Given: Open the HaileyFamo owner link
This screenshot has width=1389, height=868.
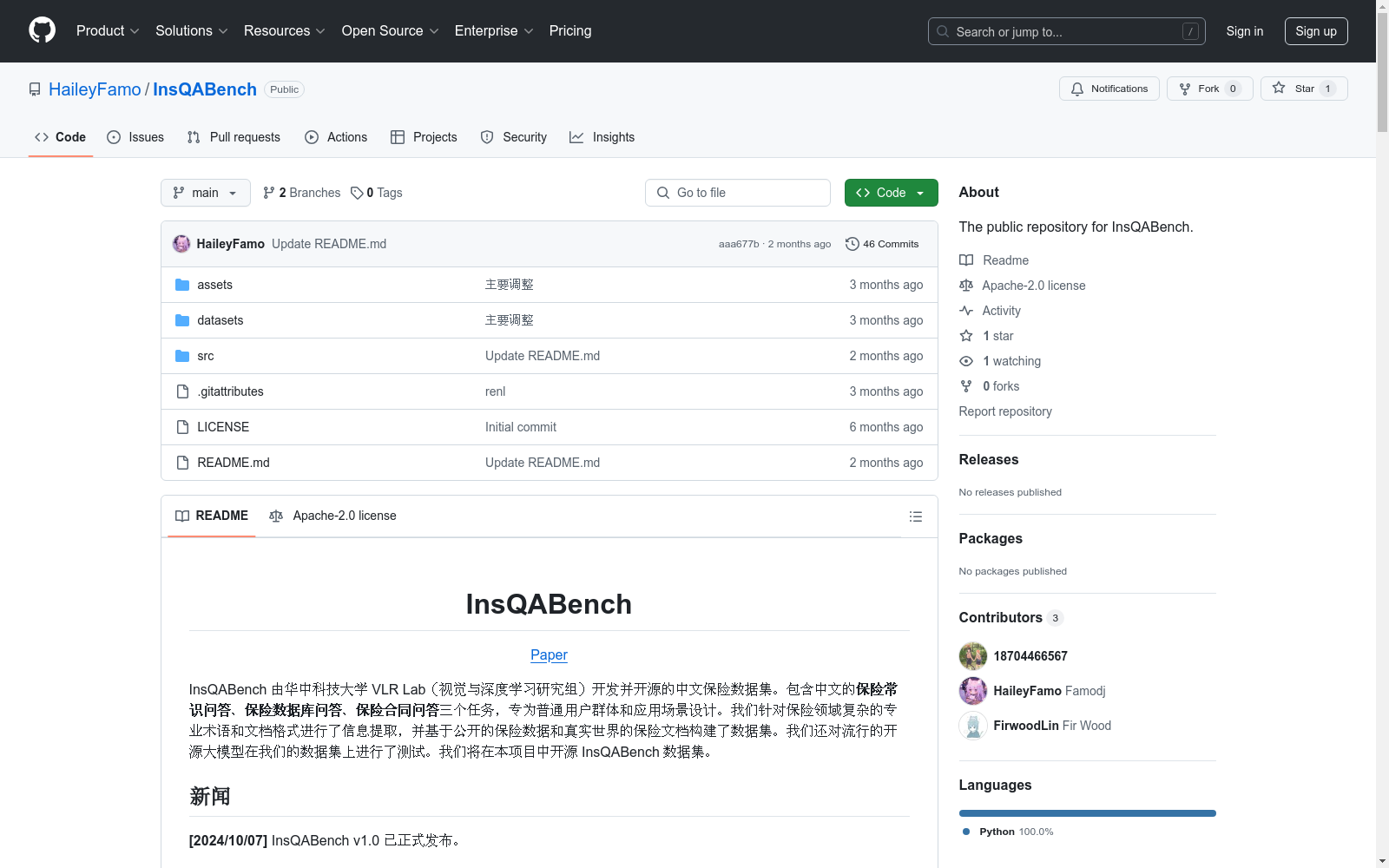Looking at the screenshot, I should pos(95,89).
